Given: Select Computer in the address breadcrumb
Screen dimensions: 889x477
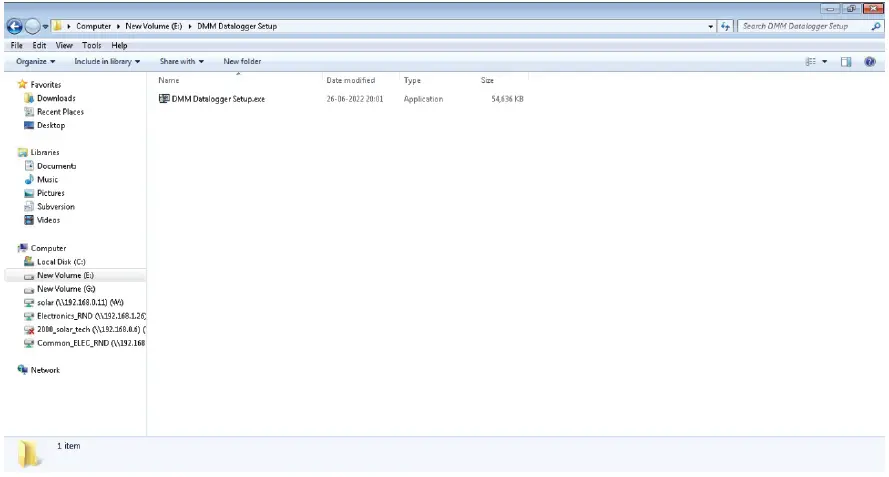Looking at the screenshot, I should (x=94, y=26).
